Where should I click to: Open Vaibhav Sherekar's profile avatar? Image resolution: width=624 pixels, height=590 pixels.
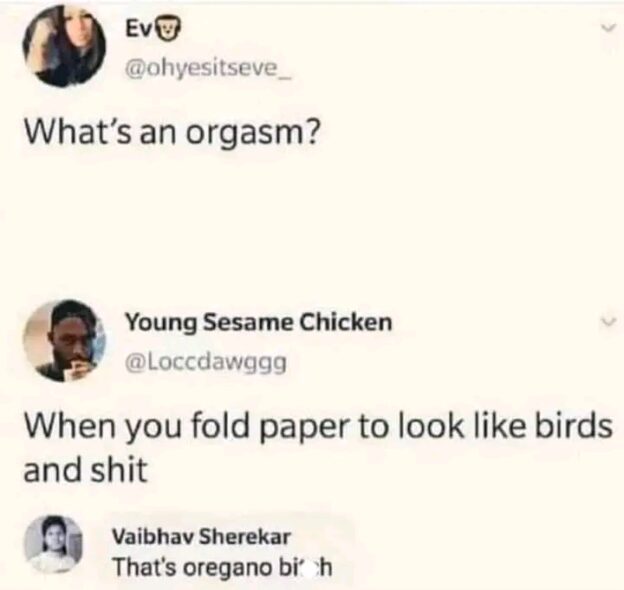click(51, 544)
